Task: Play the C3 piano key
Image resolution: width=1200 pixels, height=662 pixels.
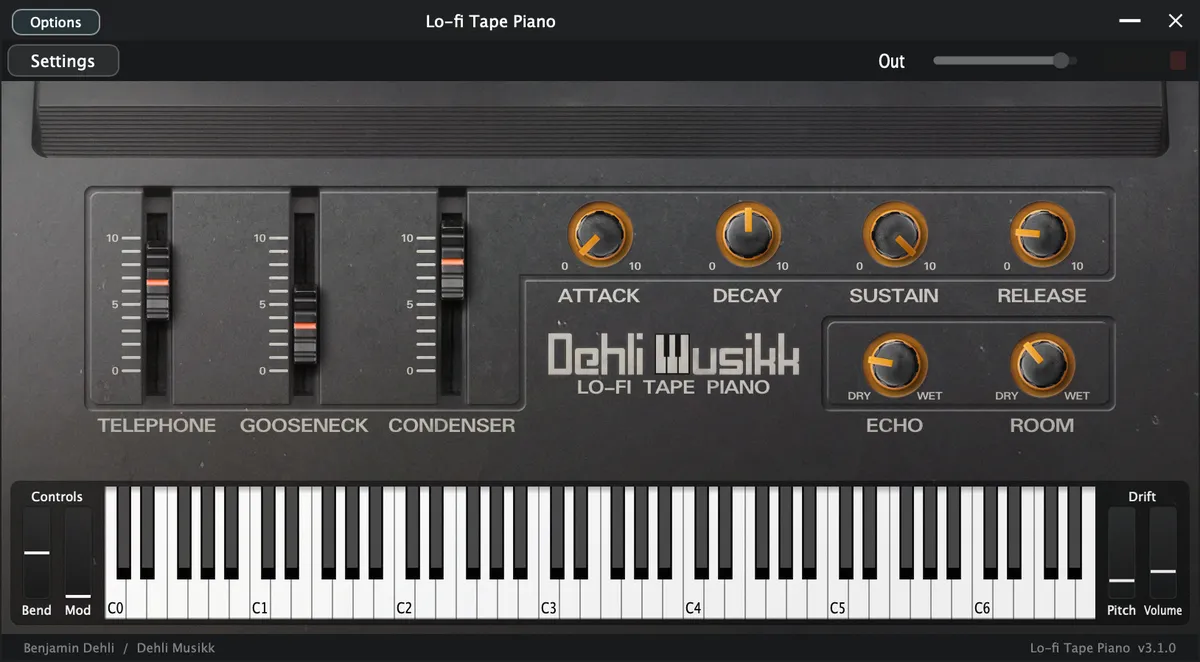Action: (549, 600)
